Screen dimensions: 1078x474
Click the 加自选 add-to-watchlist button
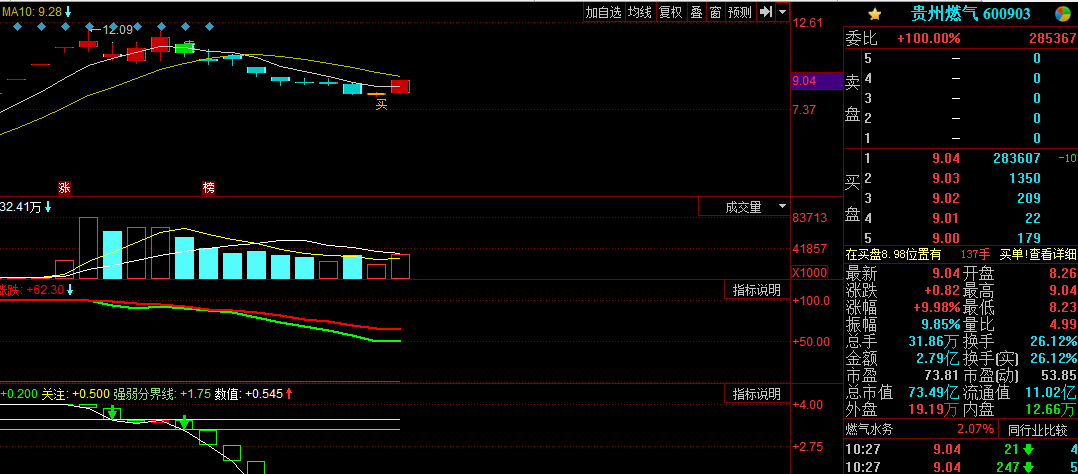pos(603,12)
